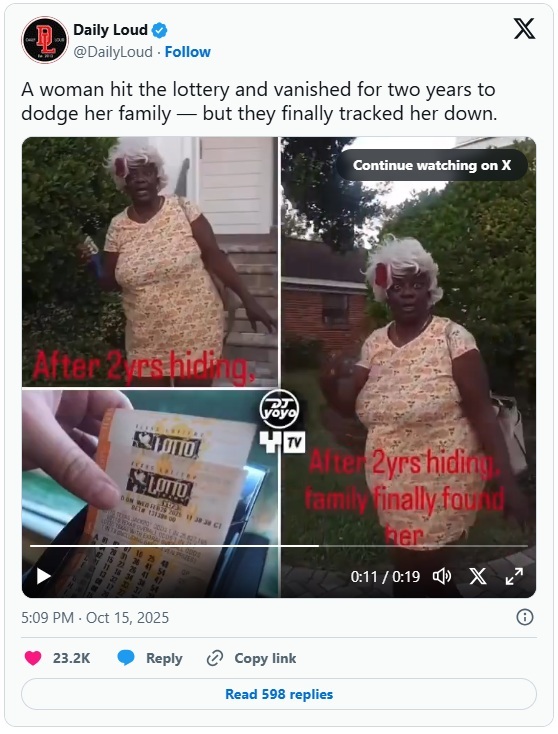Open the @DailyLoud handle link
558x734 pixels.
click(113, 52)
